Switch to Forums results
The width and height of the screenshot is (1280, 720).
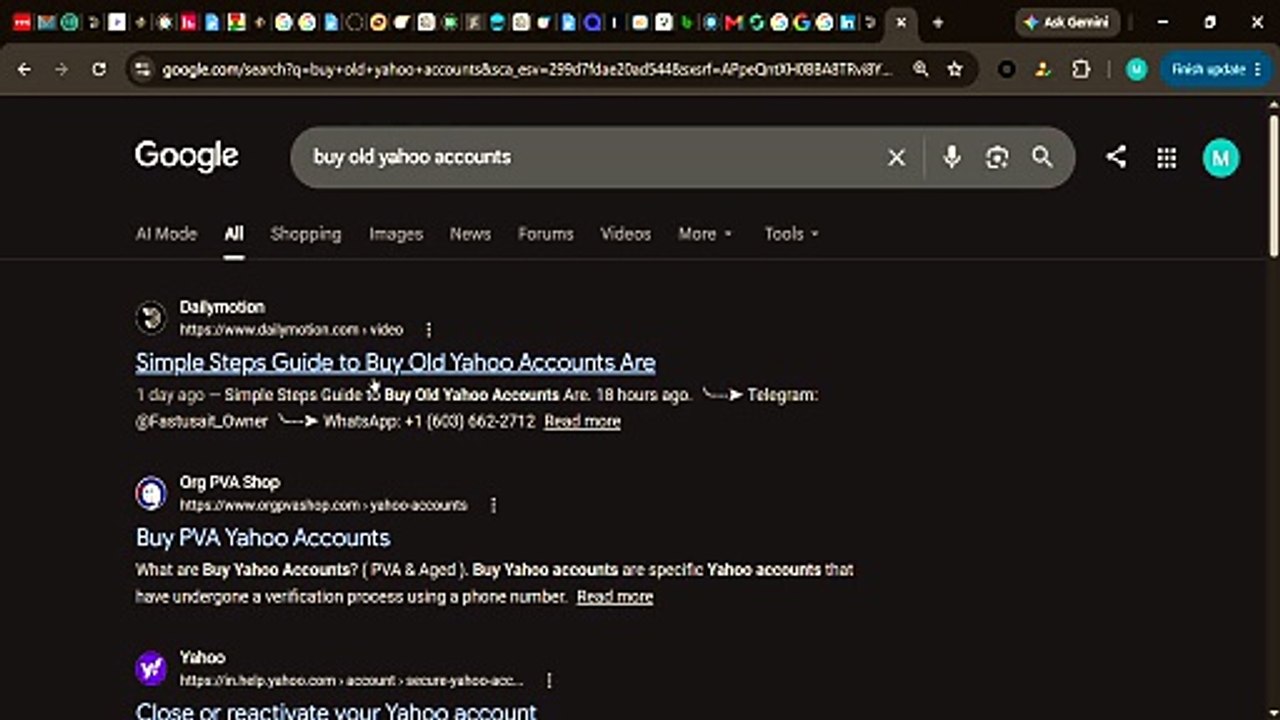(546, 233)
